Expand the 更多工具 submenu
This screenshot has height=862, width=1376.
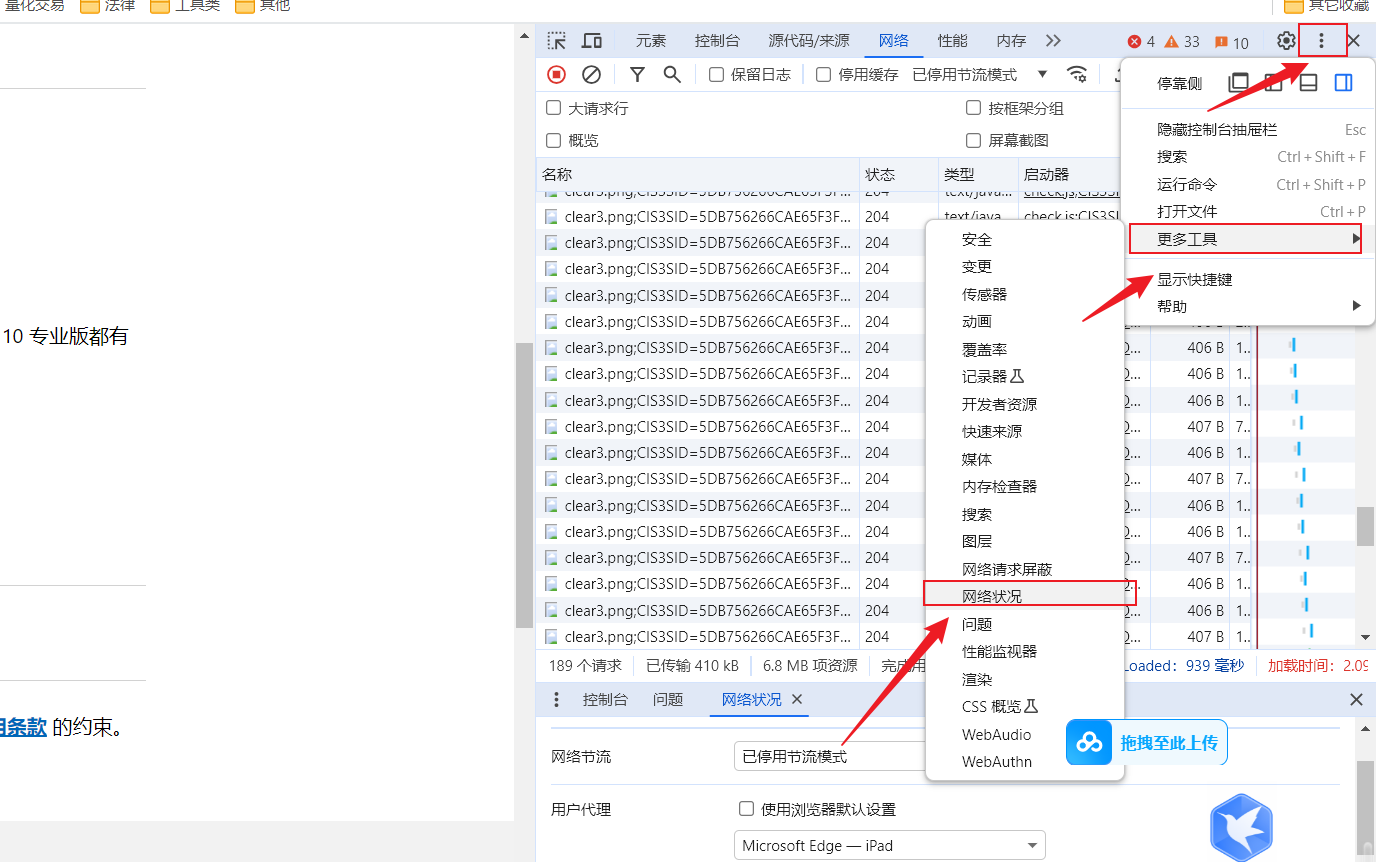point(1245,239)
